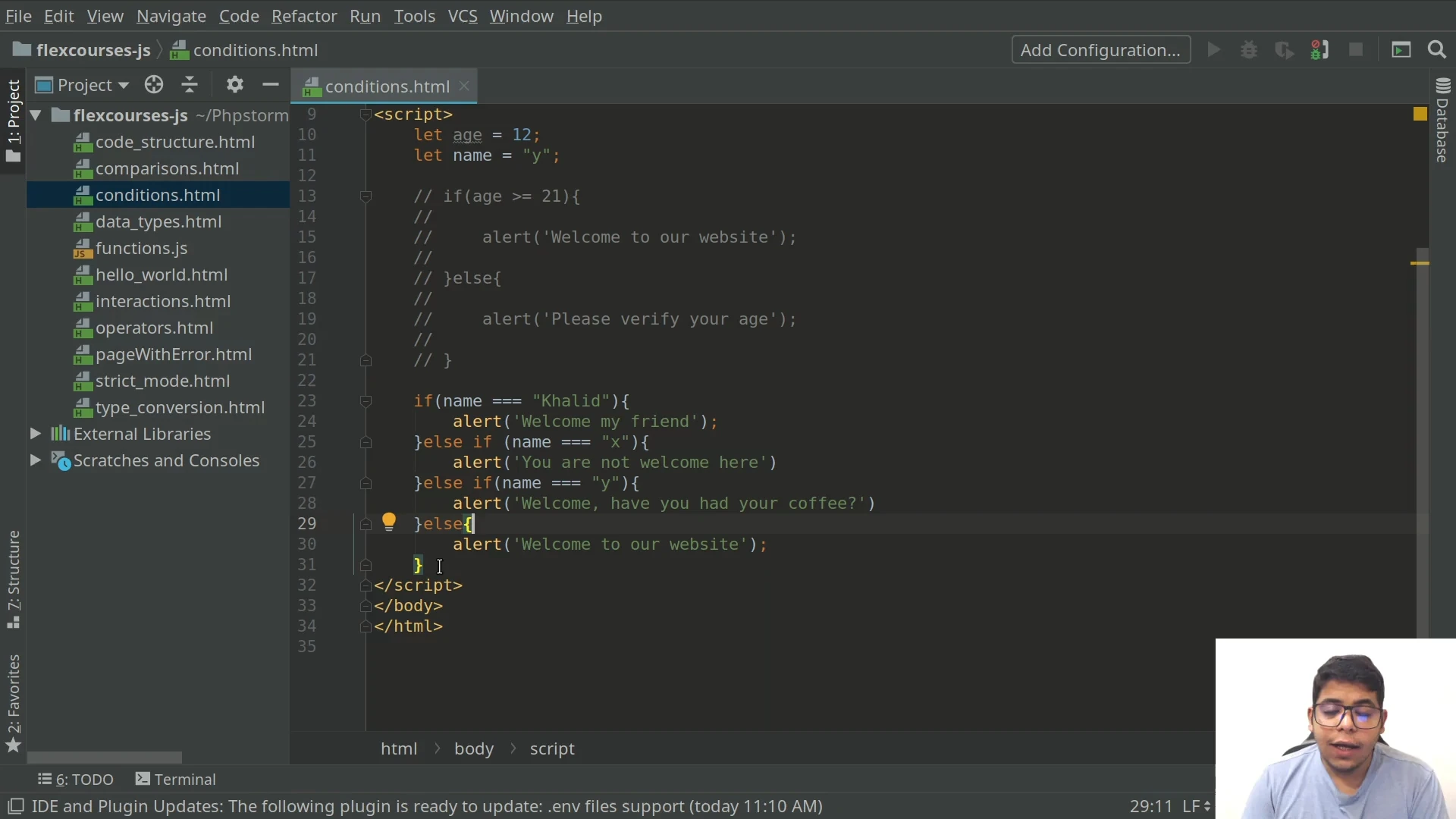Open the VCS menu
This screenshot has height=819, width=1456.
click(463, 16)
